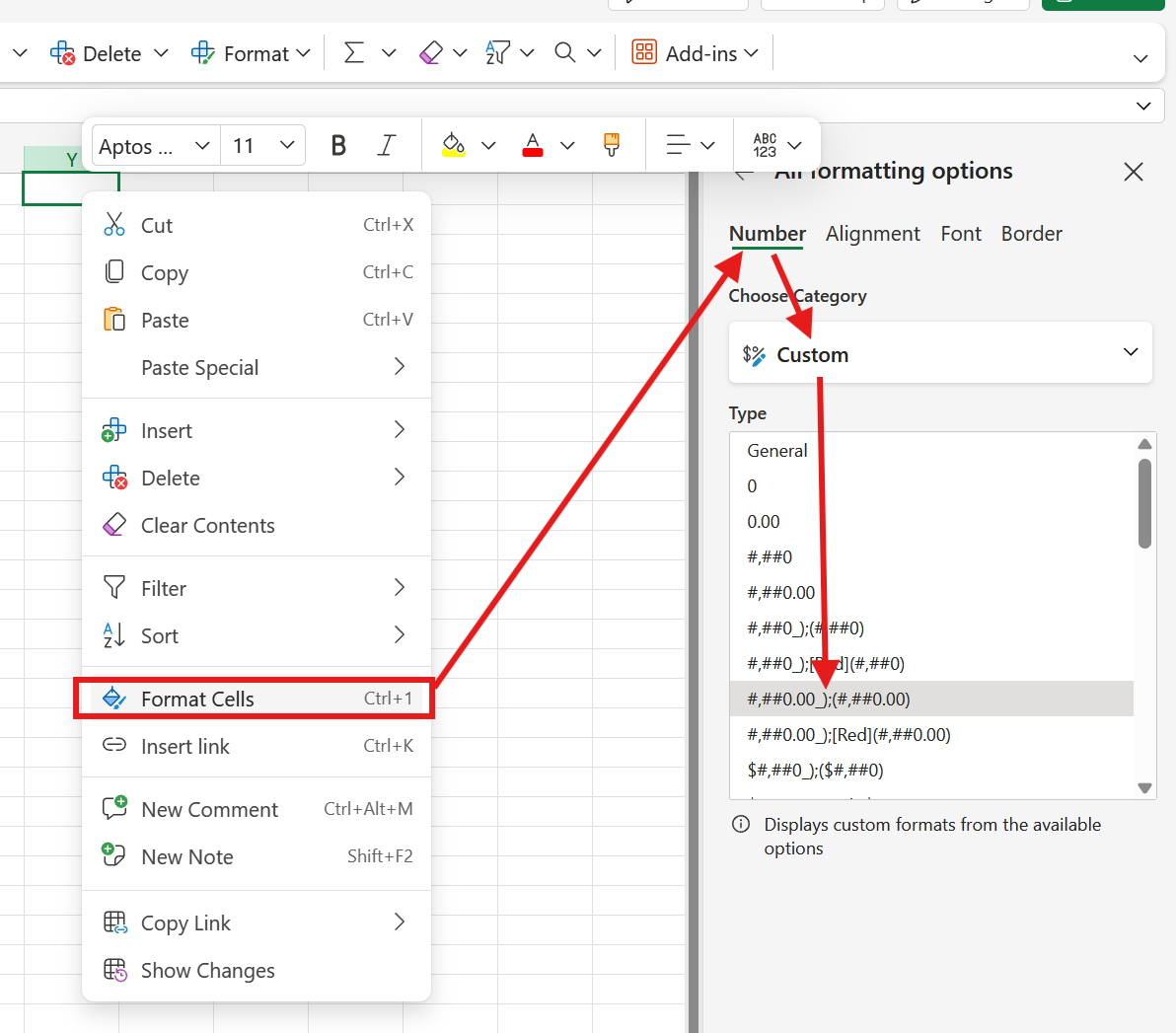1176x1033 pixels.
Task: Expand the Paste Special submenu
Action: coord(257,368)
